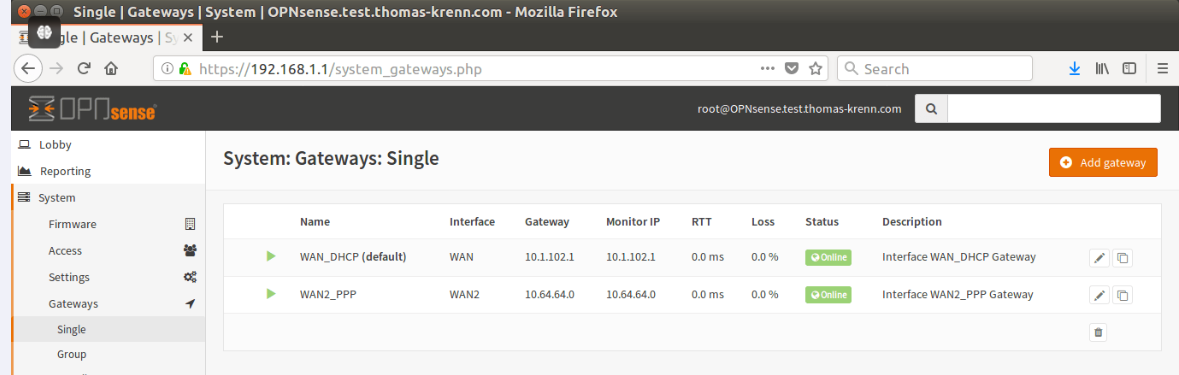Click the Firefox downloads arrow icon
This screenshot has width=1179, height=375.
[x=1074, y=68]
